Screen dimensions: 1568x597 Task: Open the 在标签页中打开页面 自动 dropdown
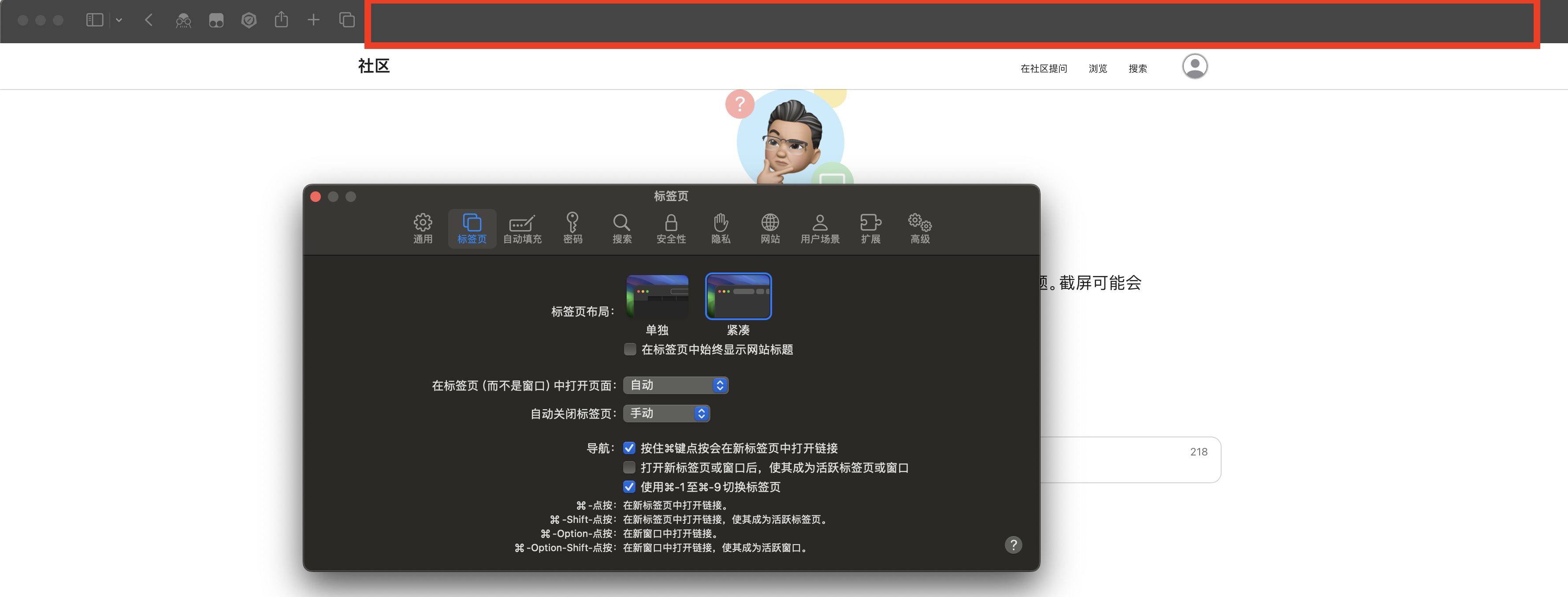tap(675, 385)
